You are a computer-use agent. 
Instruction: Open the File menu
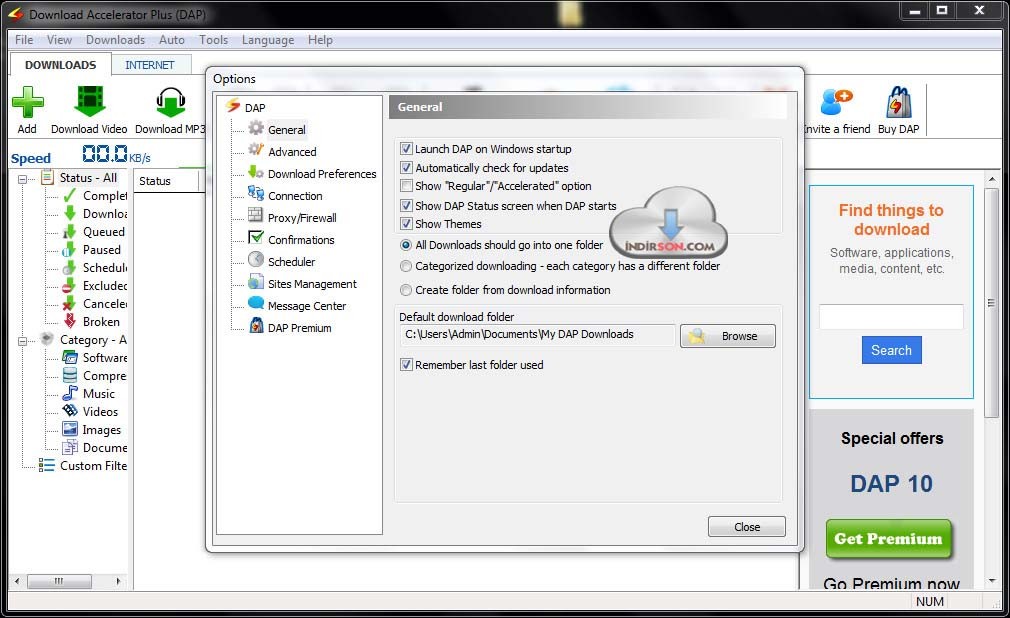pyautogui.click(x=24, y=40)
